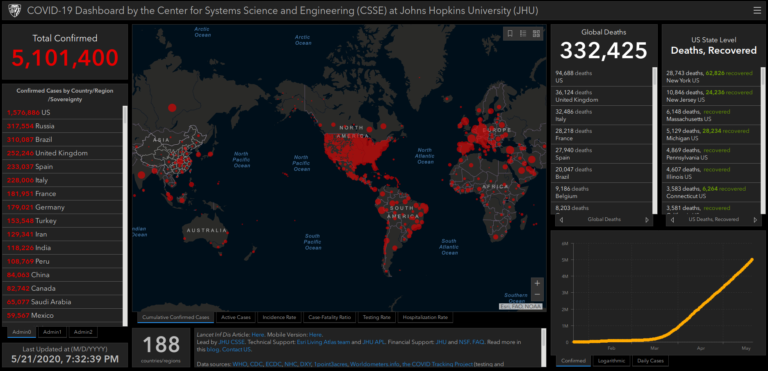768x371 pixels.
Task: Switch chart to Daily Cases
Action: point(650,361)
